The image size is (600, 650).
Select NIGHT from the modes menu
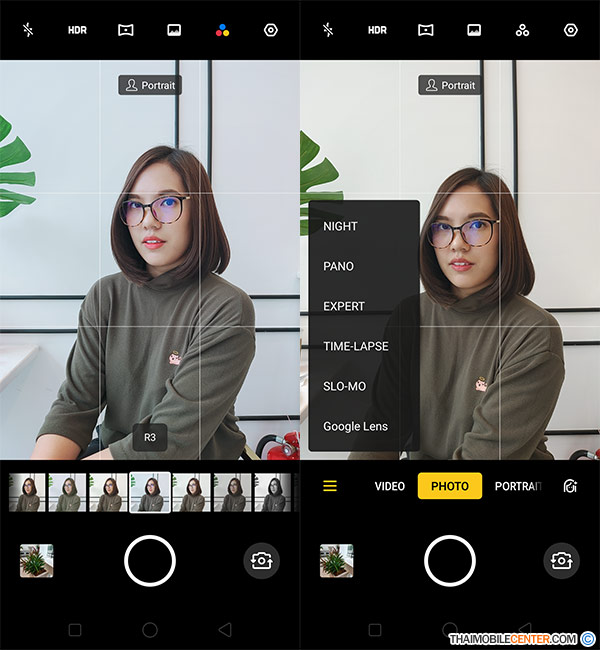(340, 226)
